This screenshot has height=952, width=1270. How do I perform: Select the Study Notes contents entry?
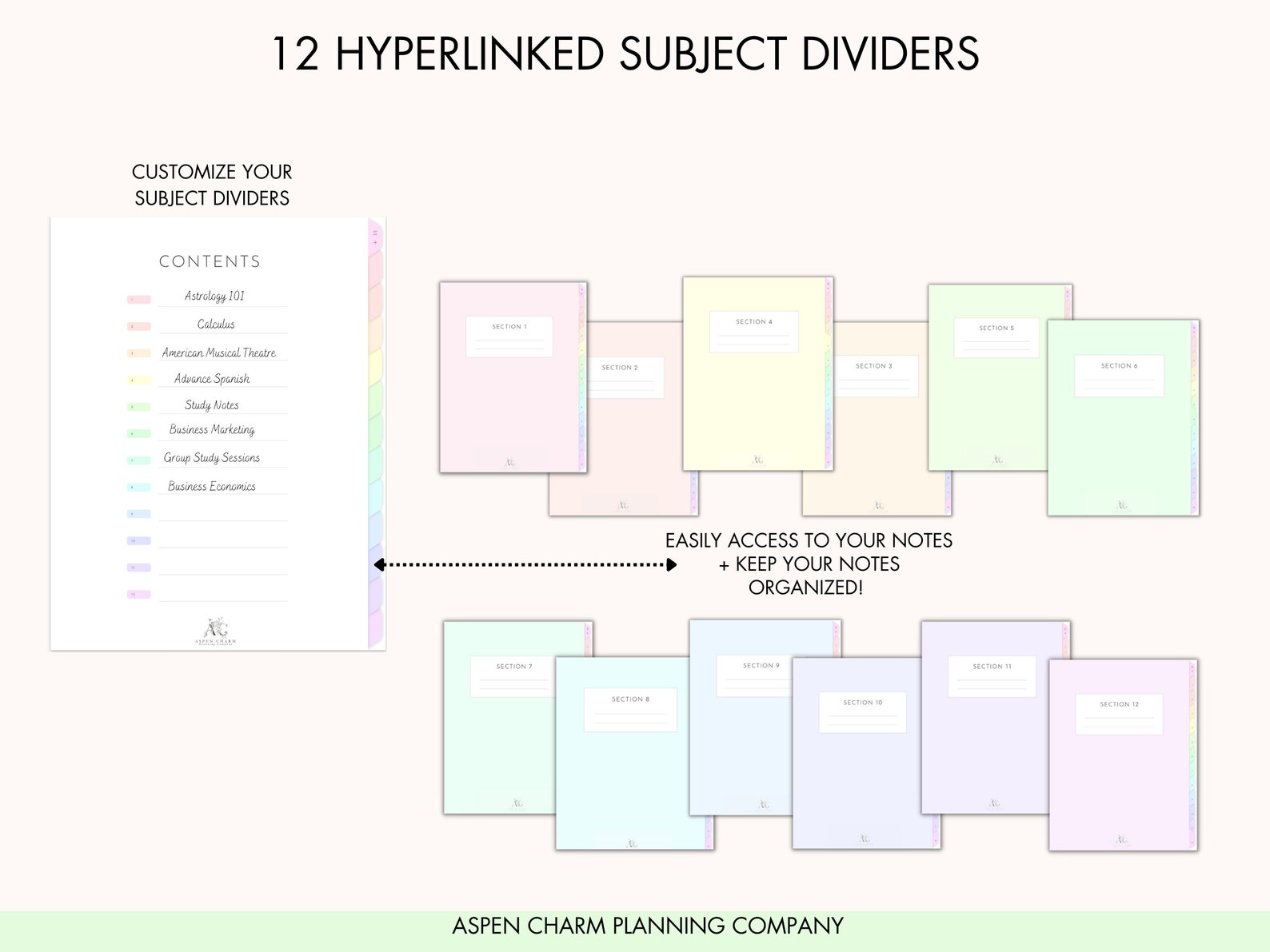[x=212, y=405]
